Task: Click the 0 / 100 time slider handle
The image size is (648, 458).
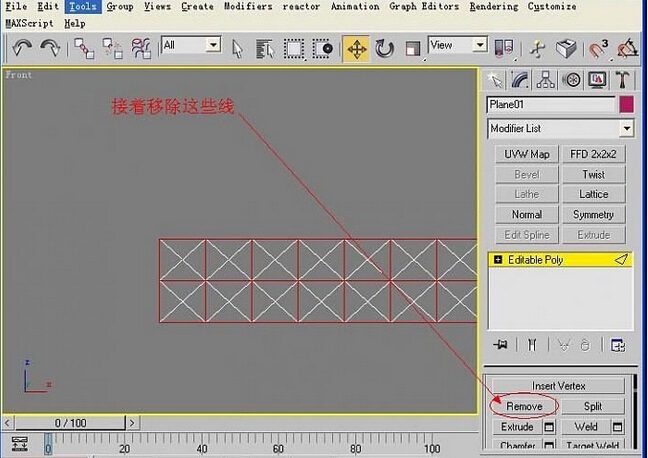Action: point(70,423)
